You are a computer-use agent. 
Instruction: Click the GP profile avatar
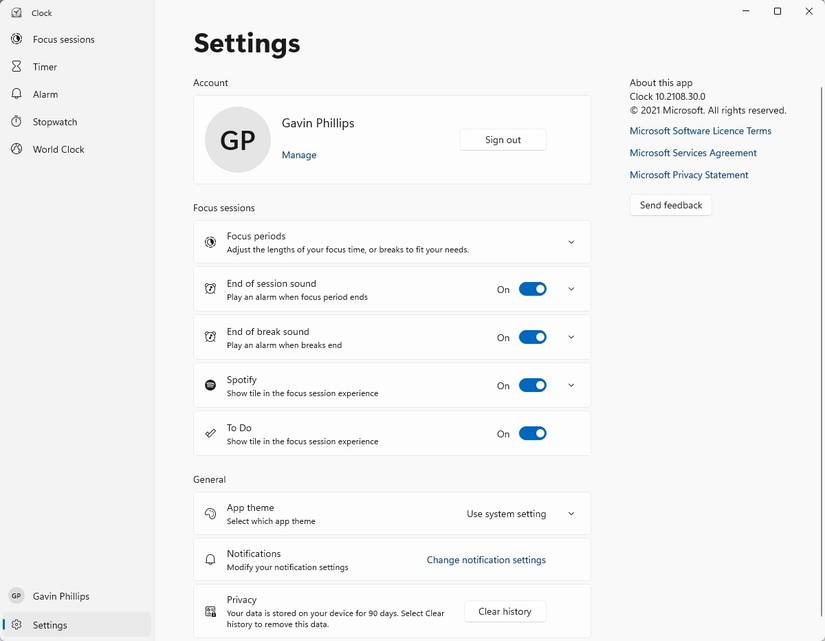tap(238, 140)
